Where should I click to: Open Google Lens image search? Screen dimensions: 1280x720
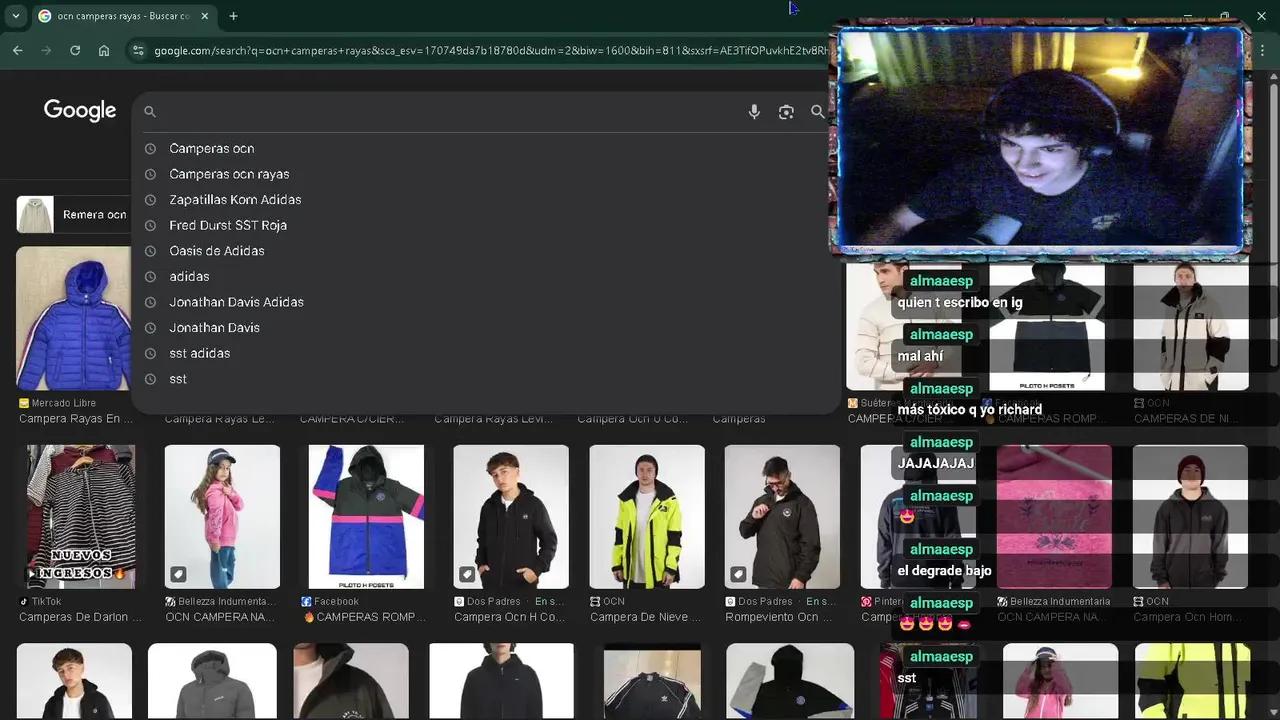(786, 112)
